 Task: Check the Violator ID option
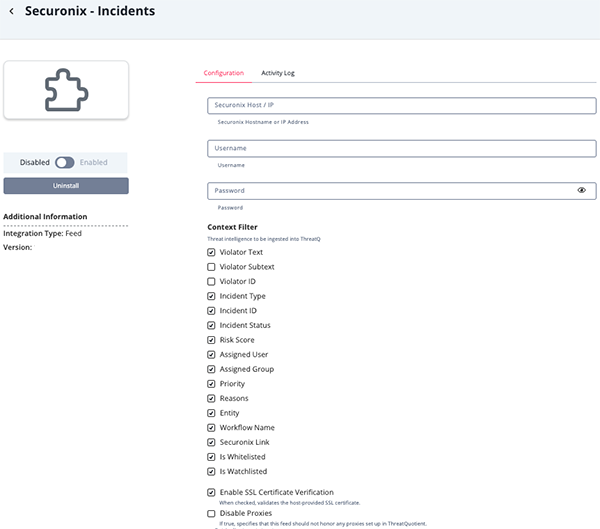(211, 281)
